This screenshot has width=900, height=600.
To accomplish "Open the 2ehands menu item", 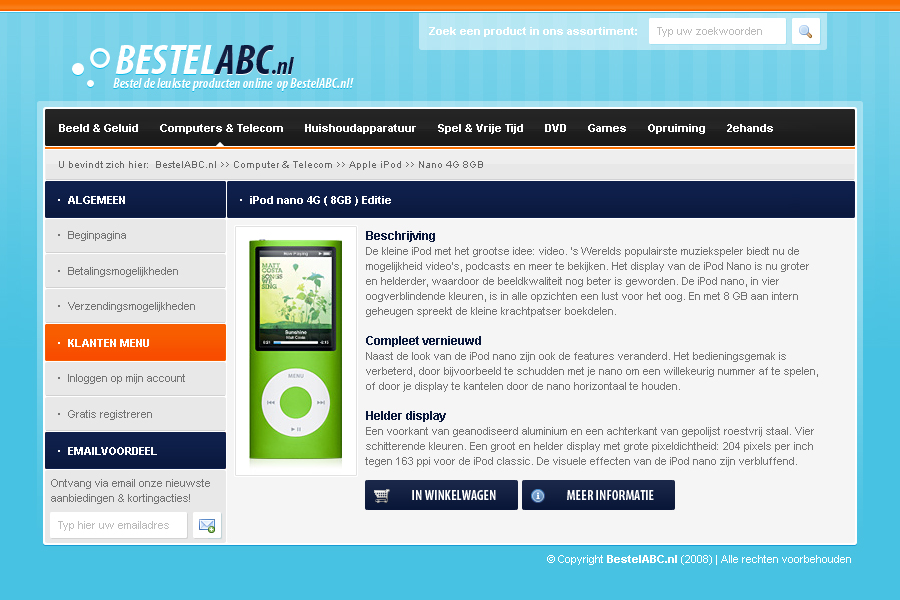I will [750, 128].
